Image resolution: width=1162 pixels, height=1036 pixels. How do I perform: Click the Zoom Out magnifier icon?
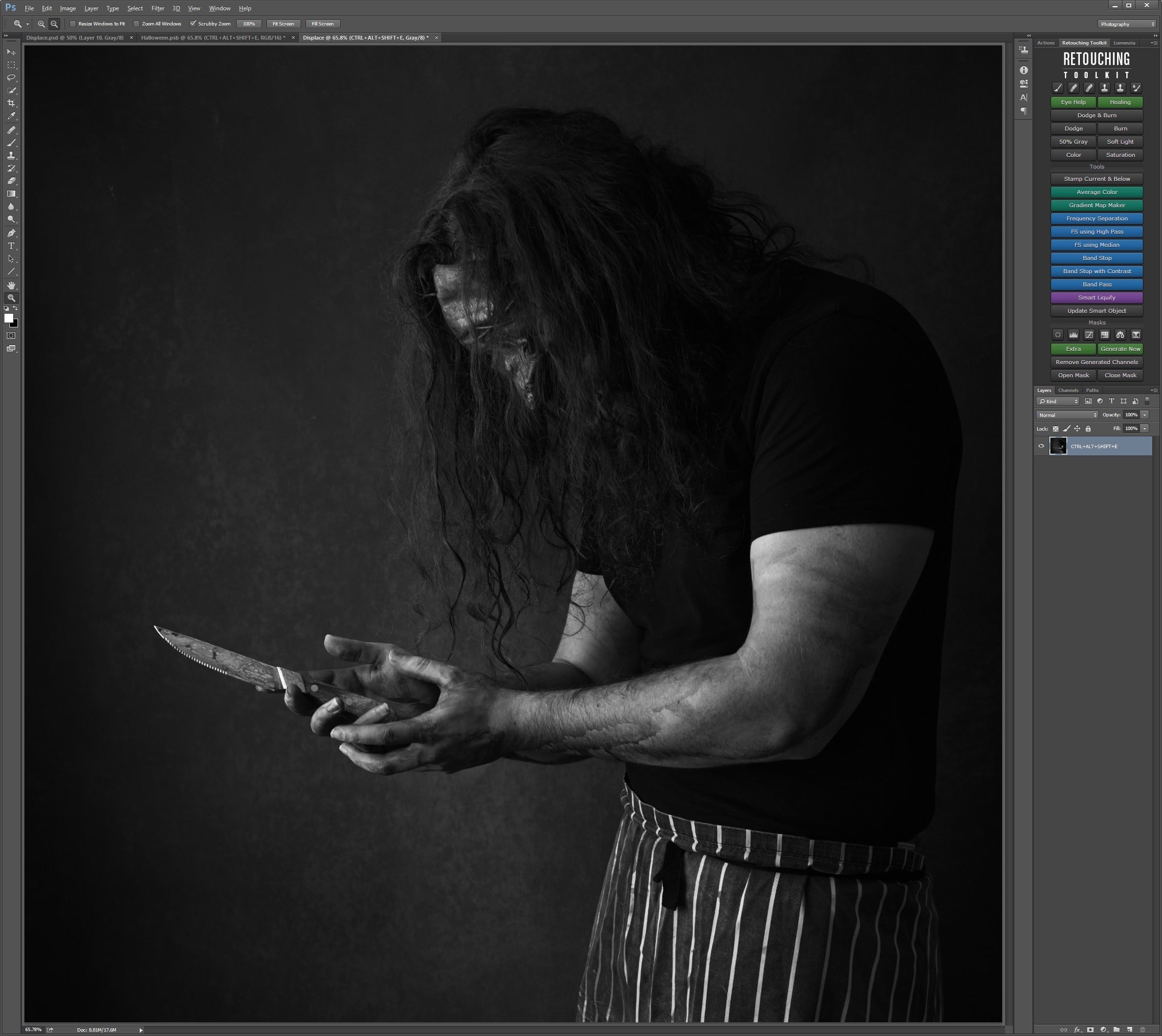coord(54,24)
